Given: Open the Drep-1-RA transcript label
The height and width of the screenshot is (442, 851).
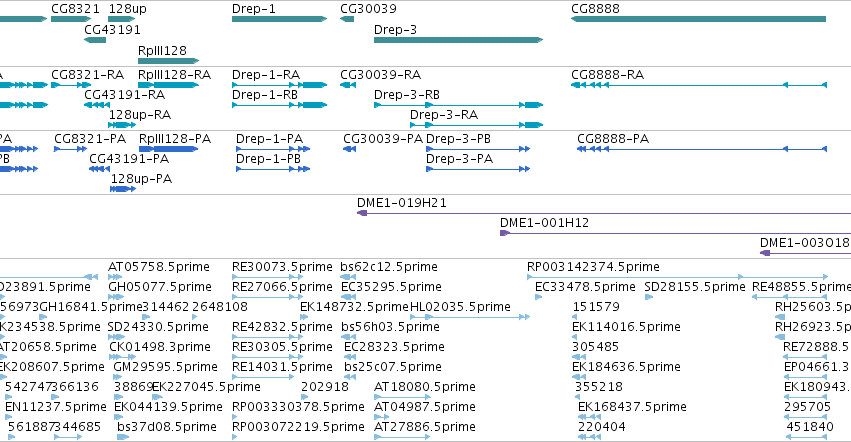Looking at the screenshot, I should coord(266,74).
